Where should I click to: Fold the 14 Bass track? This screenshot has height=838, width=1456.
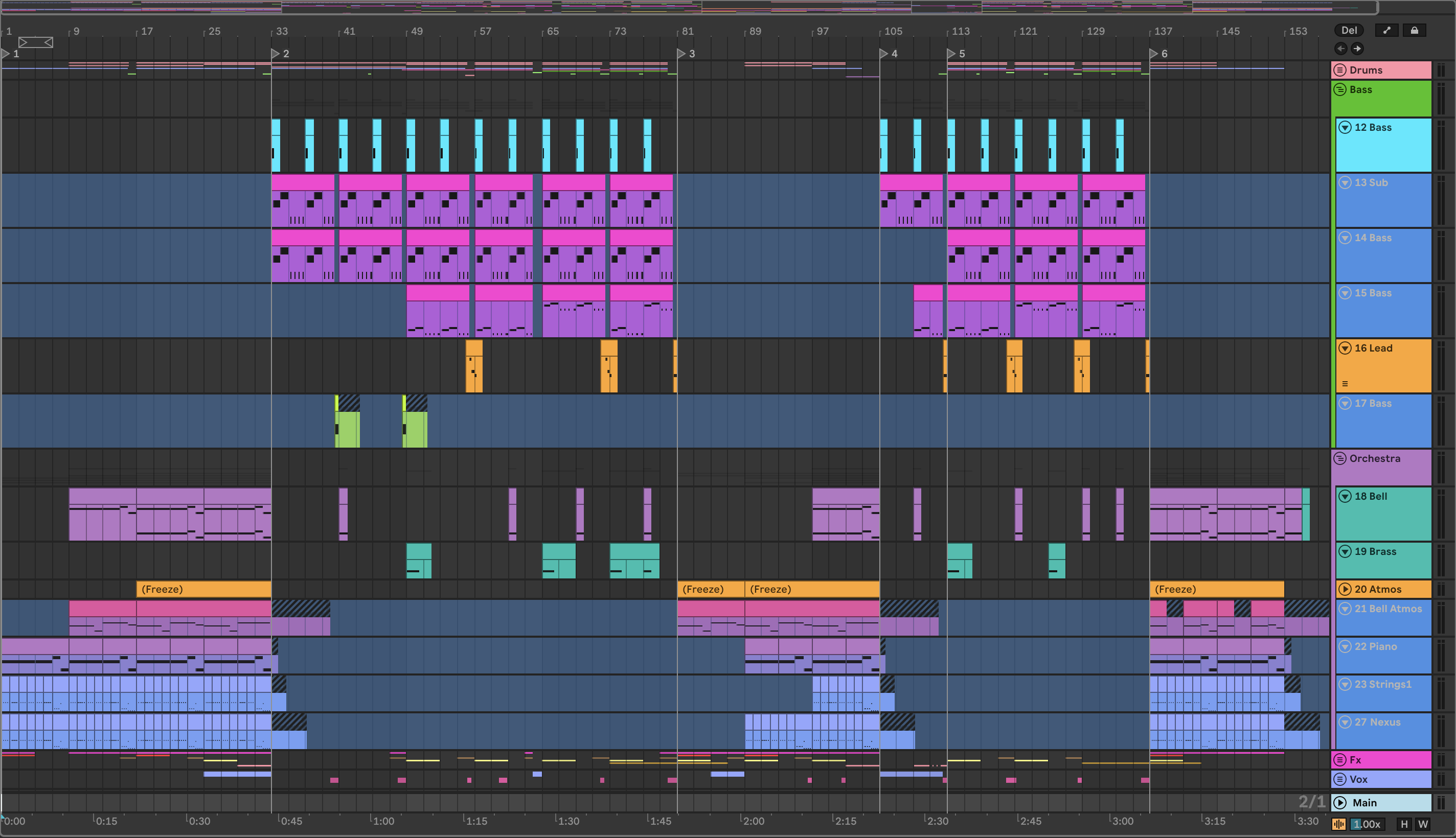coord(1345,238)
